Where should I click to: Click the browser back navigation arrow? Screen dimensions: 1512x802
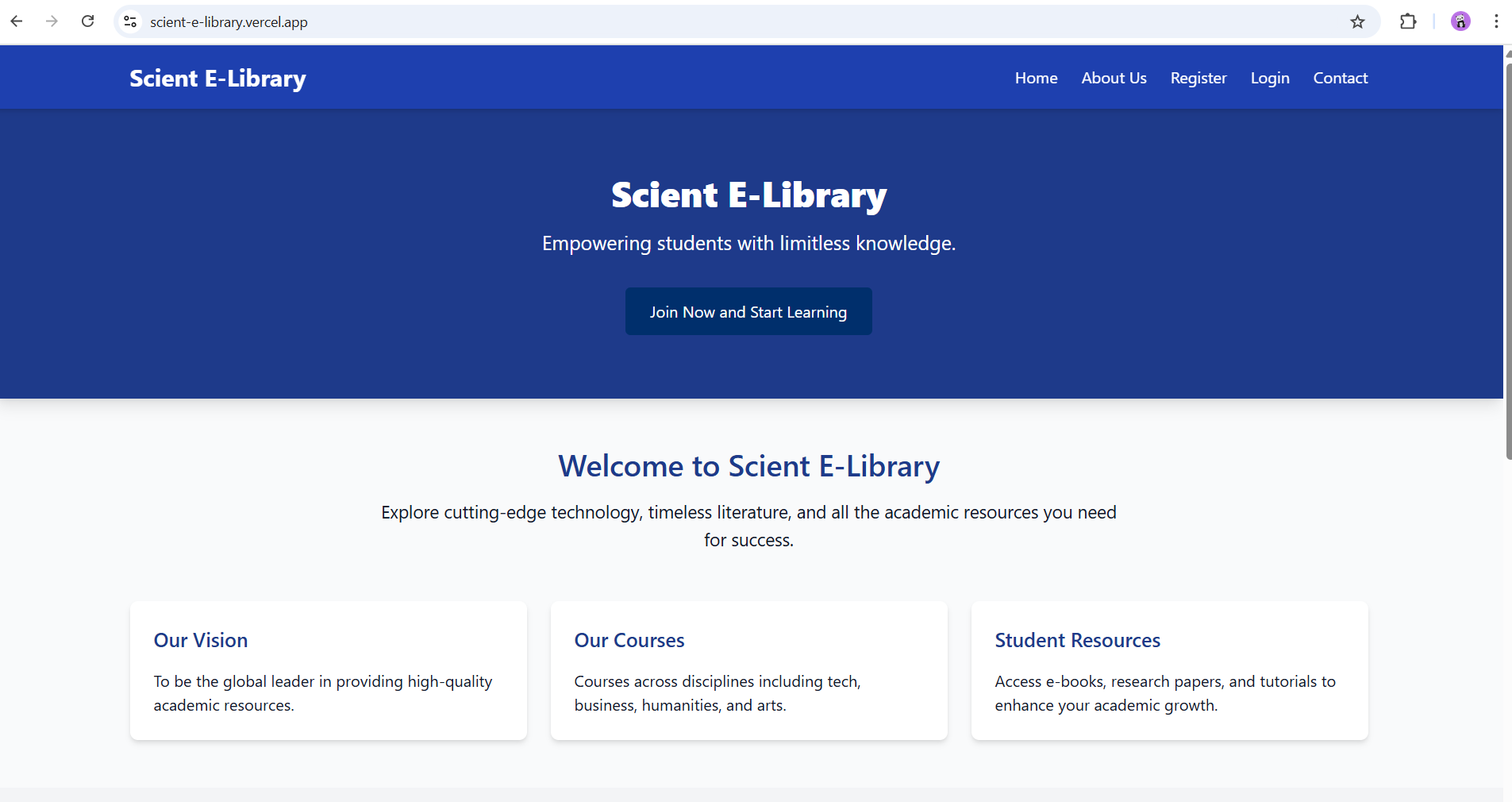(x=17, y=21)
